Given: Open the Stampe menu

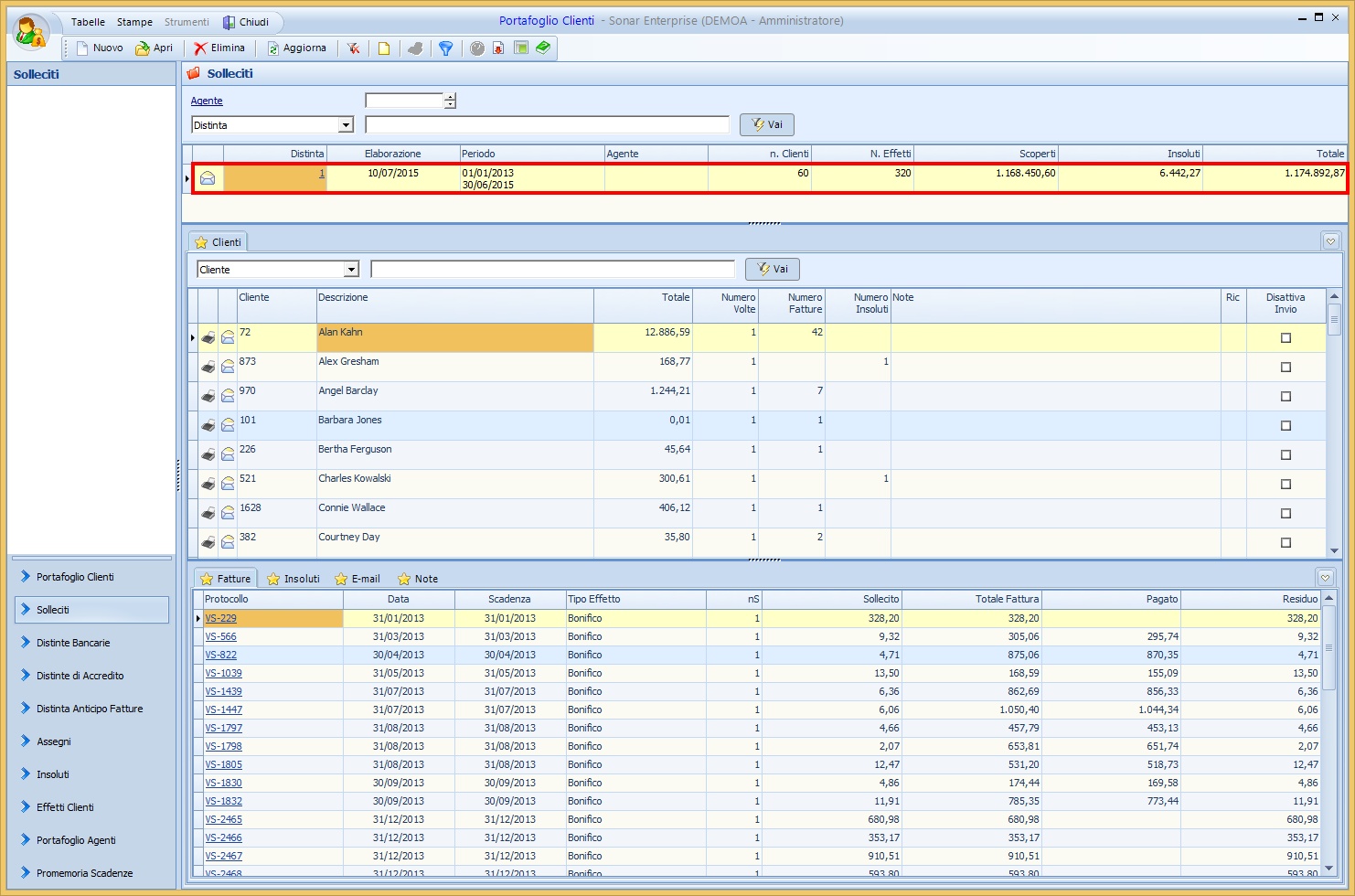Looking at the screenshot, I should click(x=134, y=22).
